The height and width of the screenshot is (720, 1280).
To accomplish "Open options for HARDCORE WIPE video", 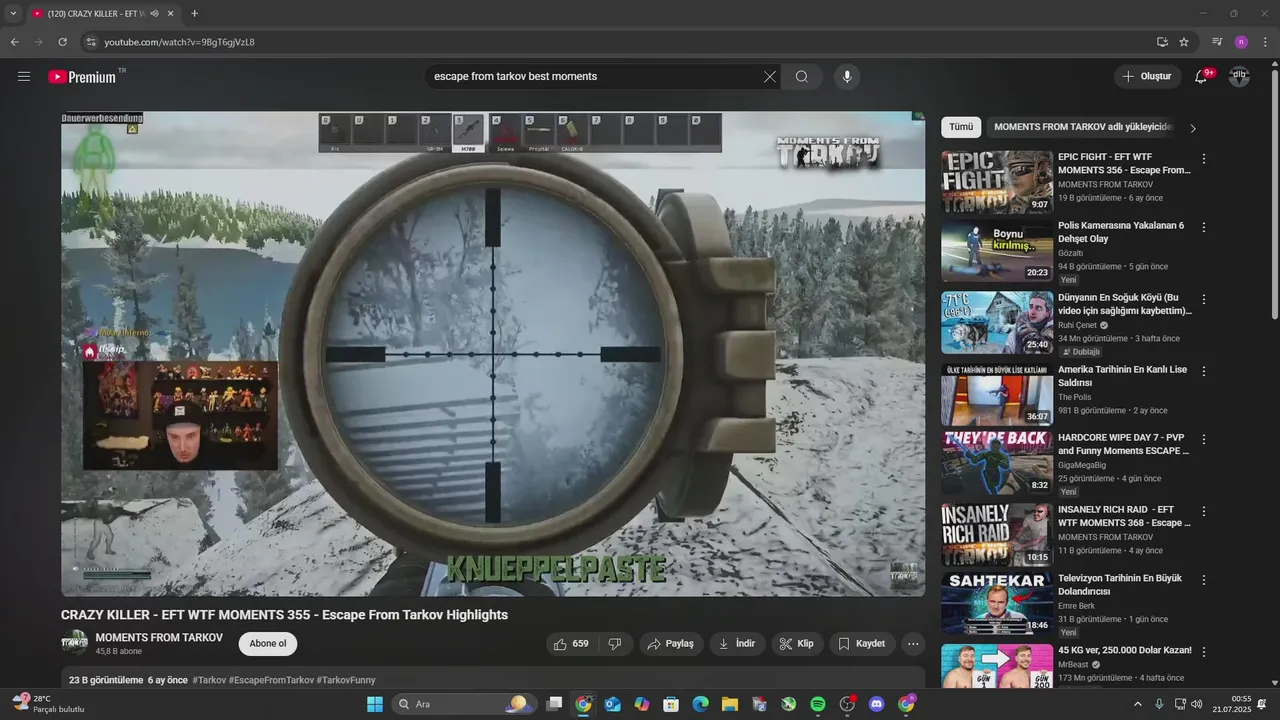I will click(x=1204, y=439).
